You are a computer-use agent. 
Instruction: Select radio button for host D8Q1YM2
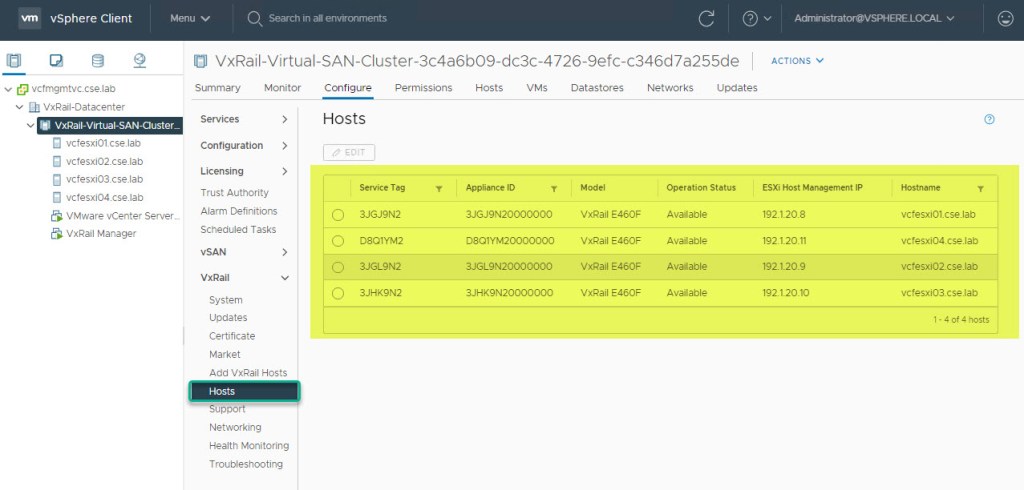(x=338, y=241)
